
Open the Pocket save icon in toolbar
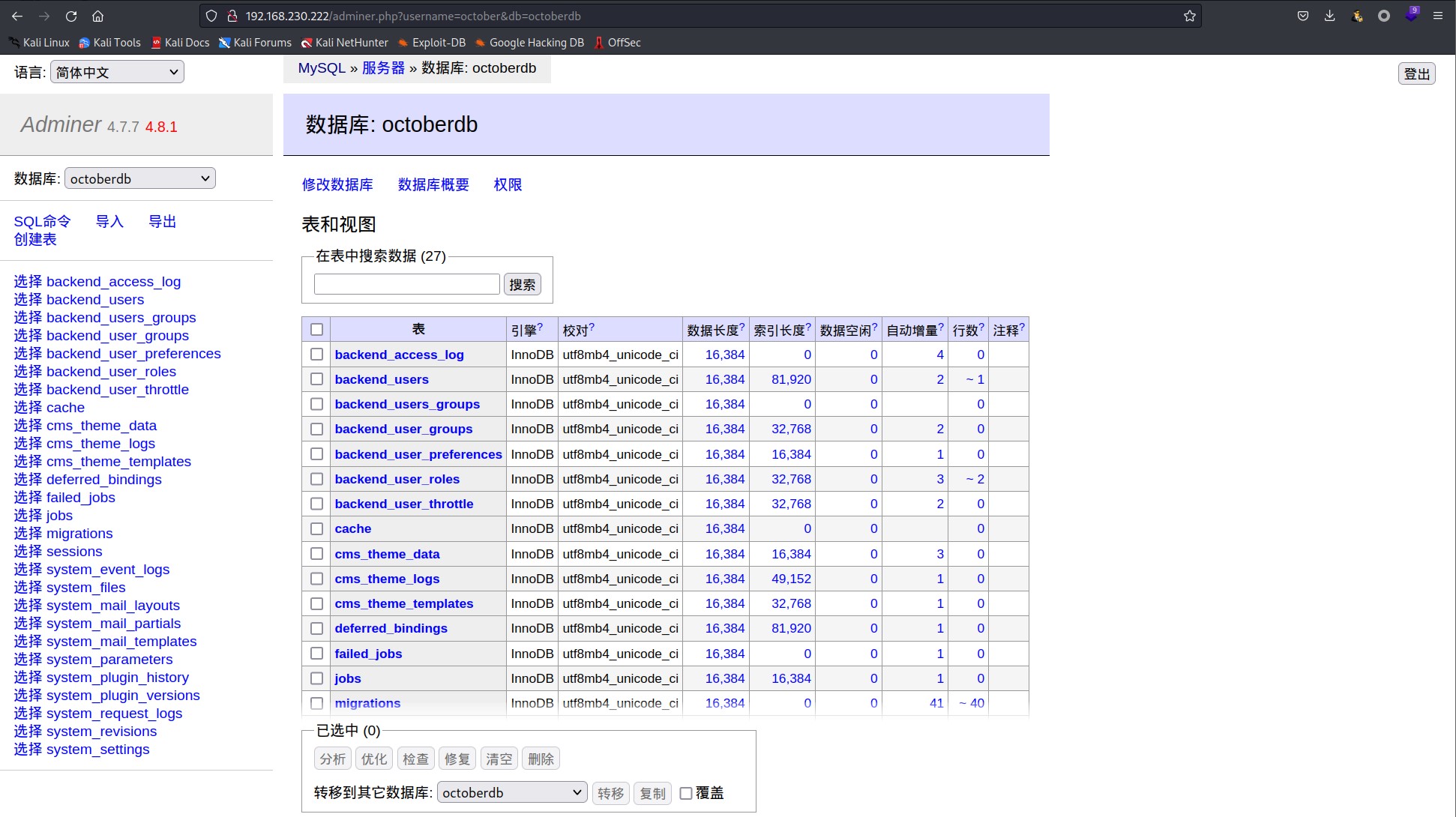point(1303,16)
